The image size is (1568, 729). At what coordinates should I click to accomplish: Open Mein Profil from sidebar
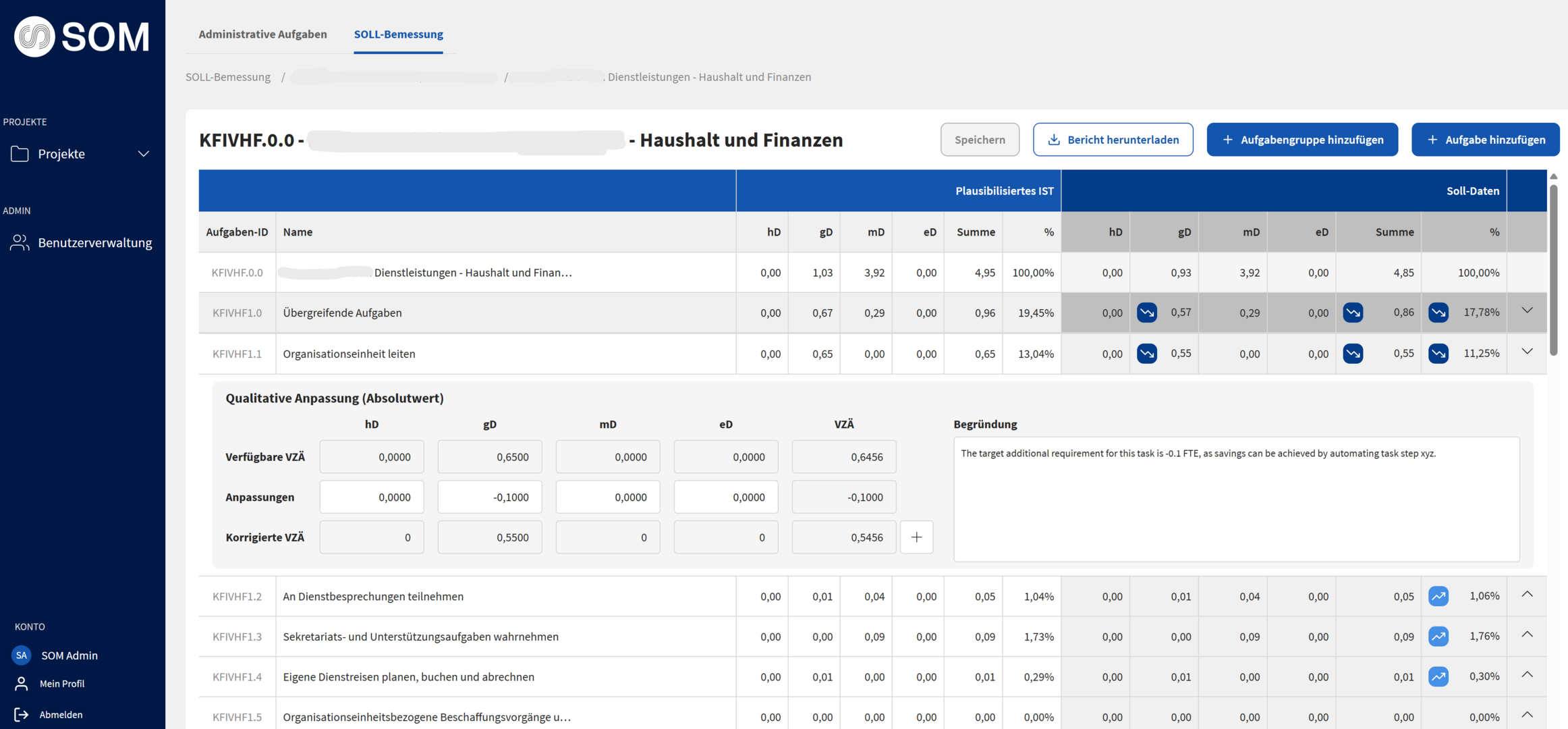[x=61, y=684]
